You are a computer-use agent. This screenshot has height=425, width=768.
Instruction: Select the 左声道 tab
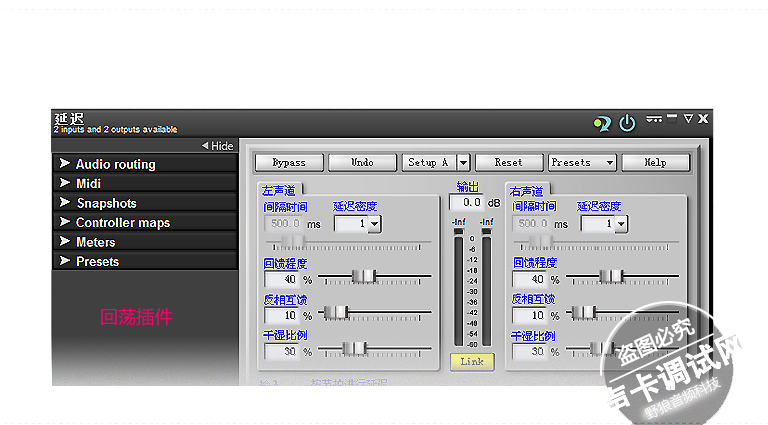pyautogui.click(x=280, y=190)
